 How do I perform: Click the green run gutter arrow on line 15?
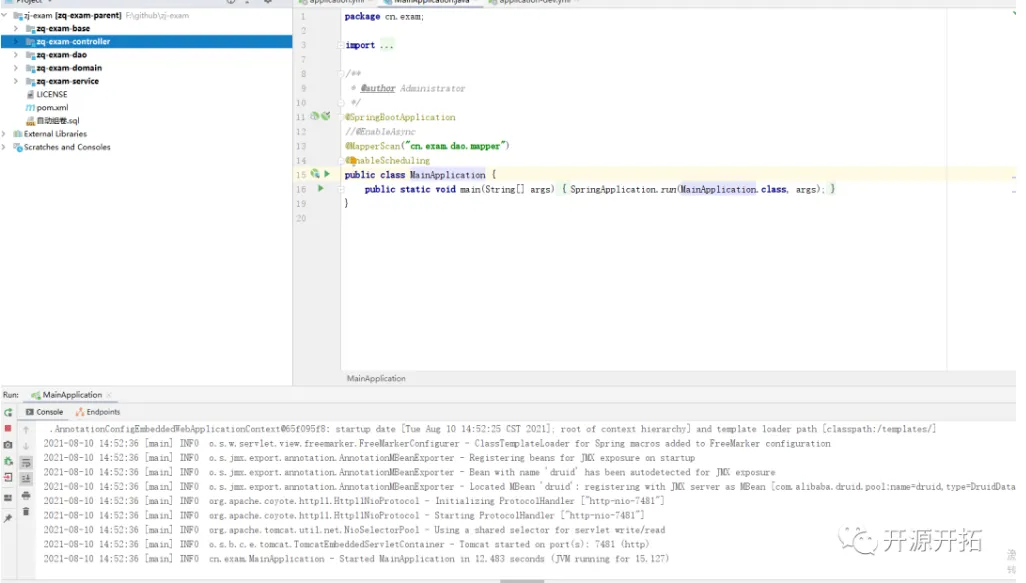click(x=327, y=174)
